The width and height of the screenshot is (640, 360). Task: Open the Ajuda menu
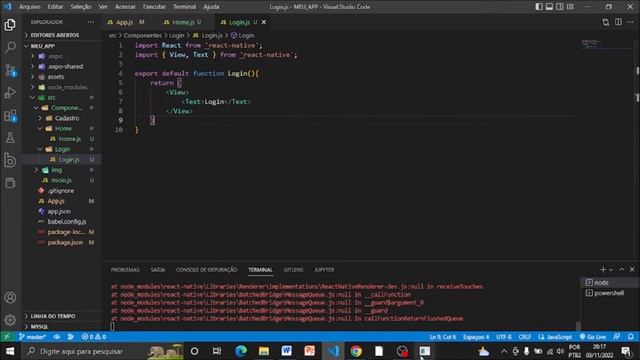pos(211,7)
